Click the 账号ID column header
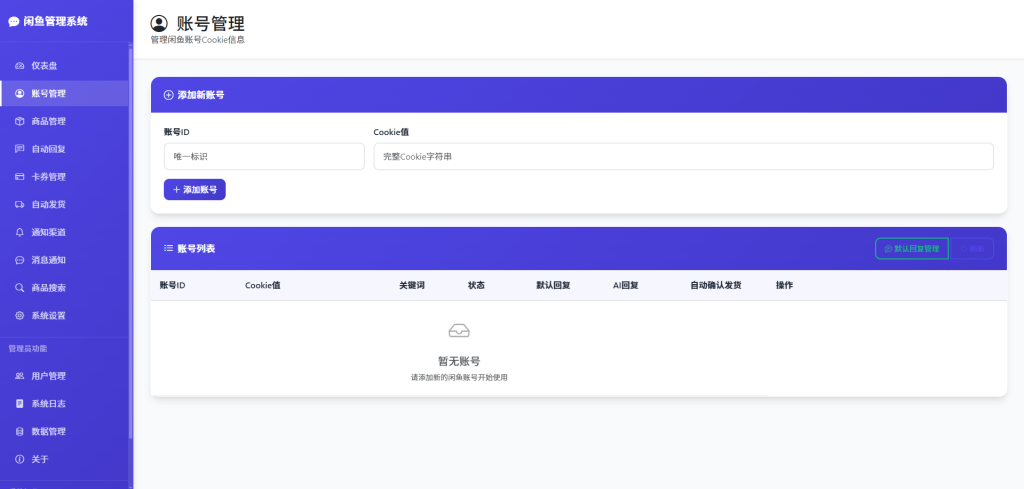The width and height of the screenshot is (1024, 489). coord(172,285)
